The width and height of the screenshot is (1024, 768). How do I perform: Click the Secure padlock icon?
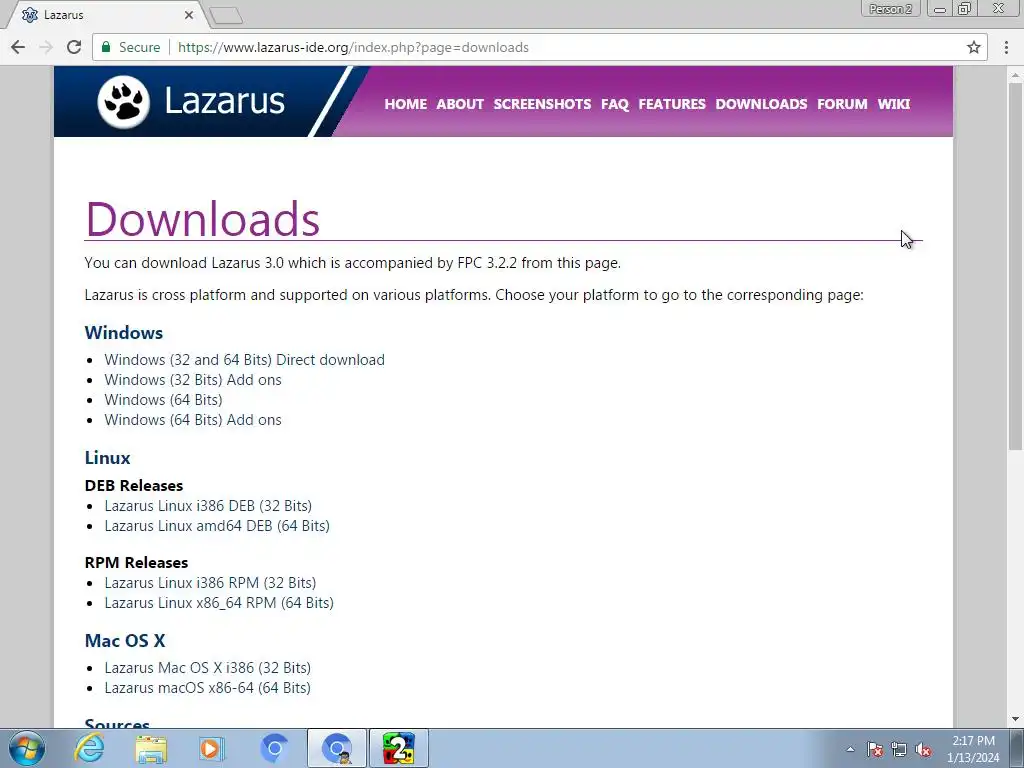(x=106, y=47)
